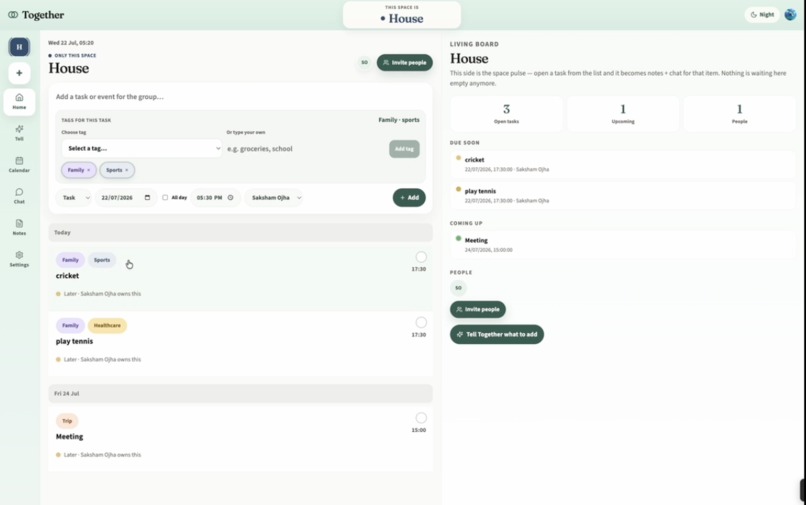The image size is (806, 505).
Task: Click the House space selector pill
Action: [402, 15]
